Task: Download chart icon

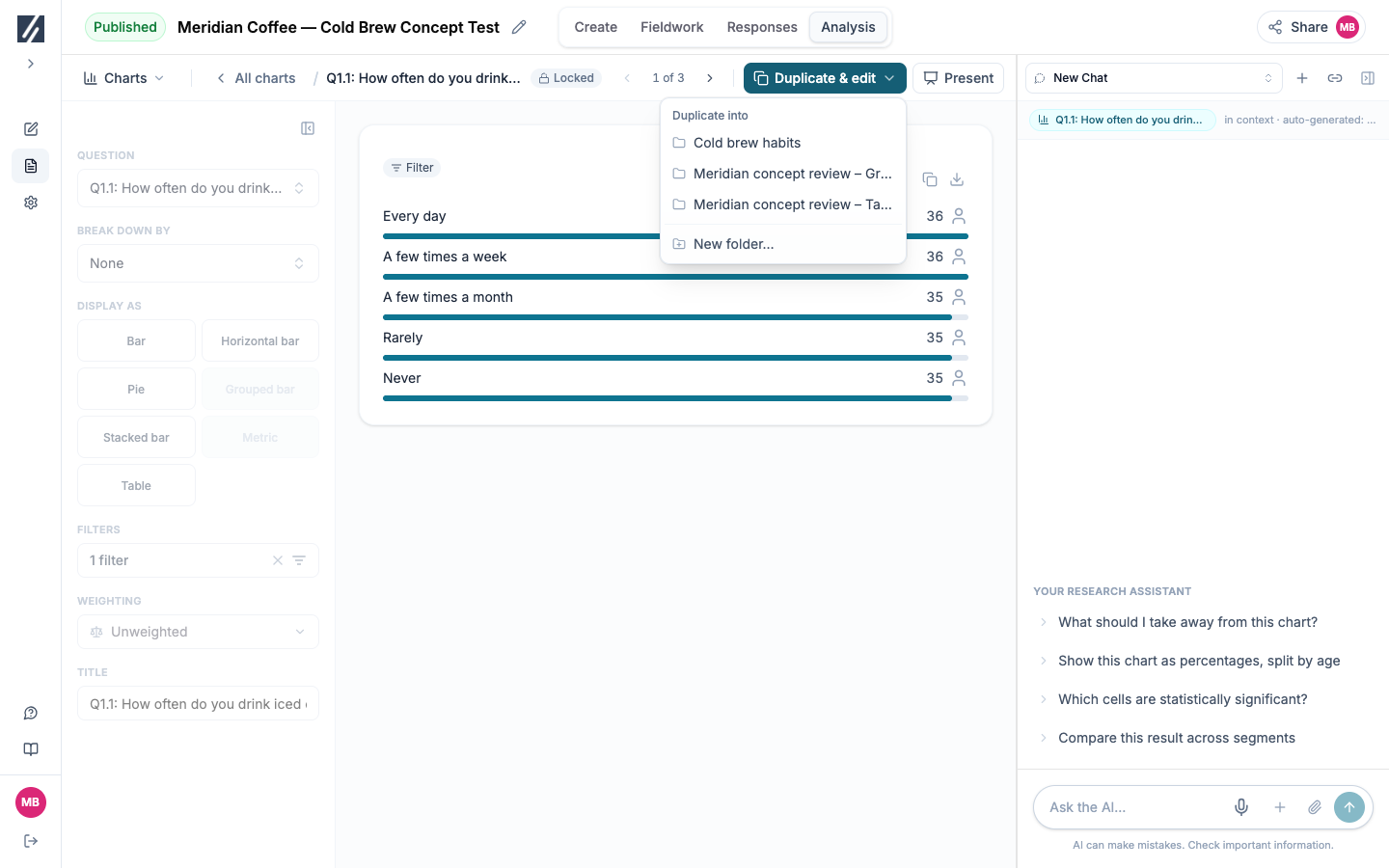Action: 957,179
